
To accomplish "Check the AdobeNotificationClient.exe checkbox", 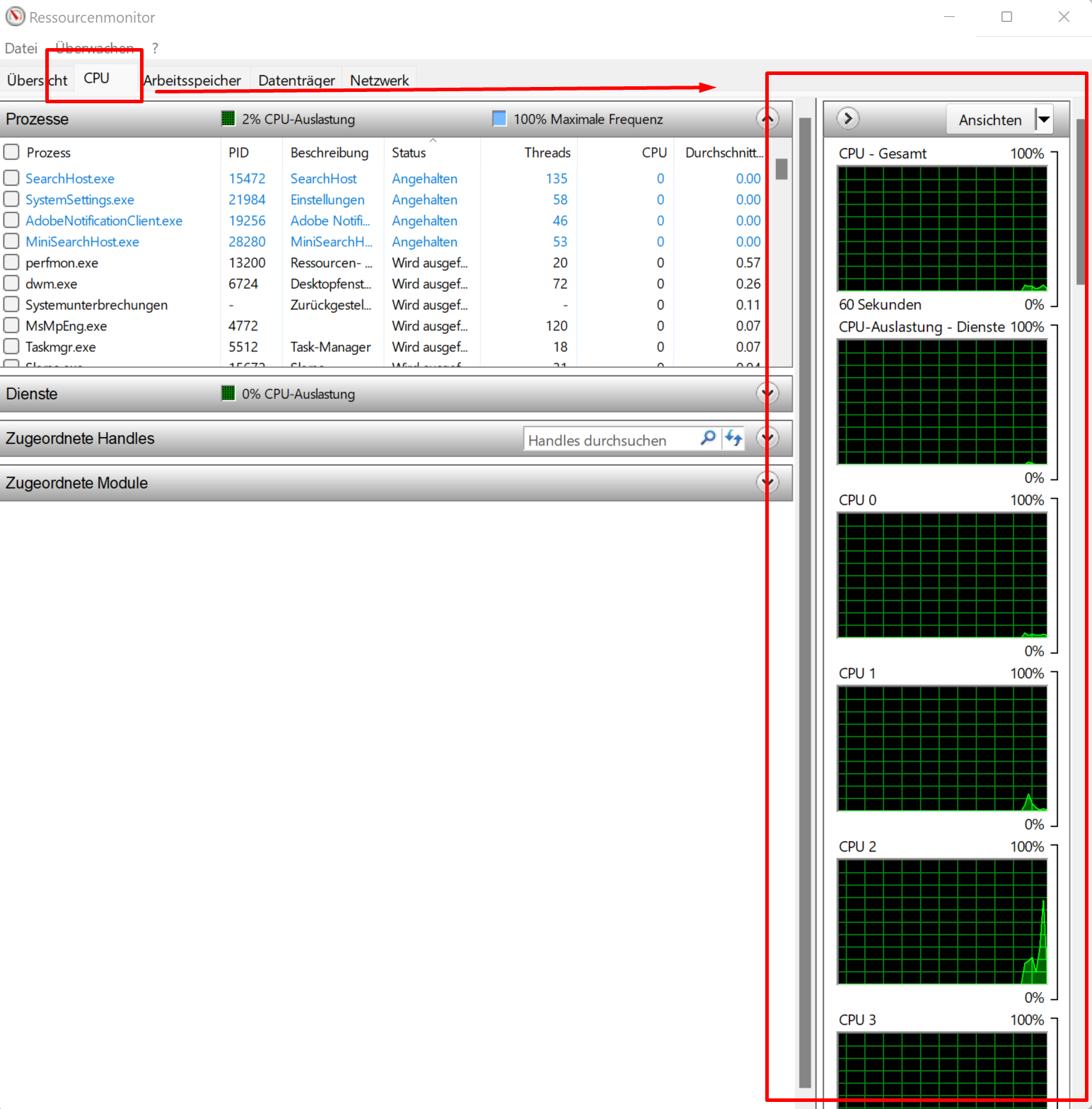I will (11, 221).
